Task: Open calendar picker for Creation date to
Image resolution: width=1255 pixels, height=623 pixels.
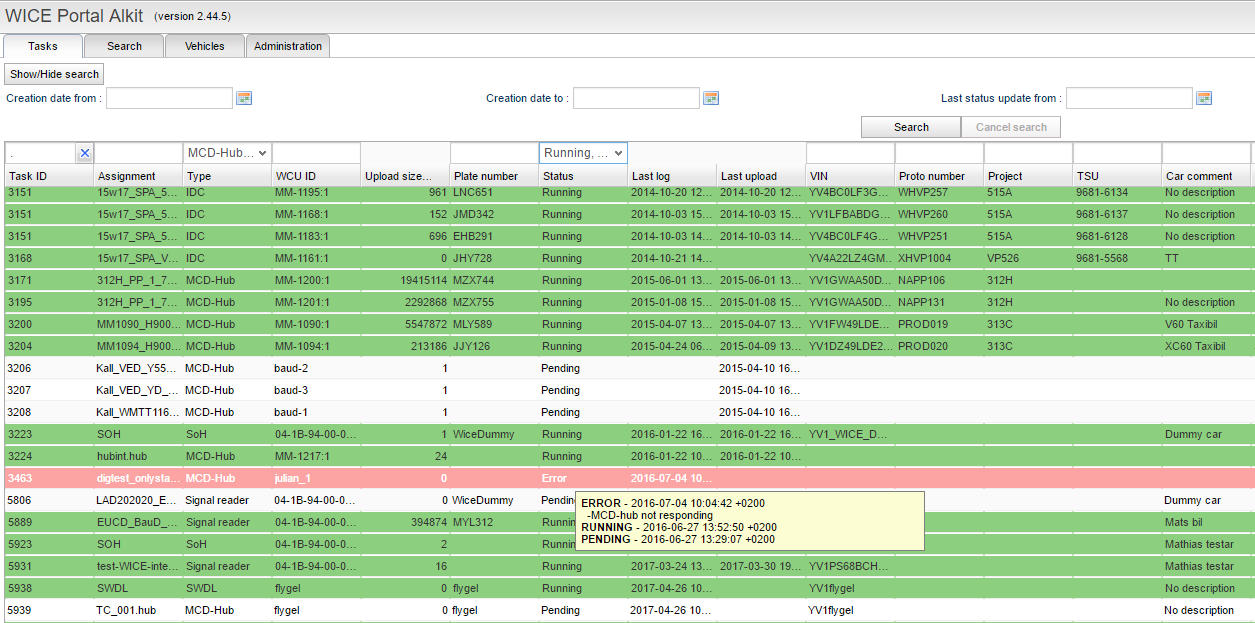Action: tap(711, 98)
